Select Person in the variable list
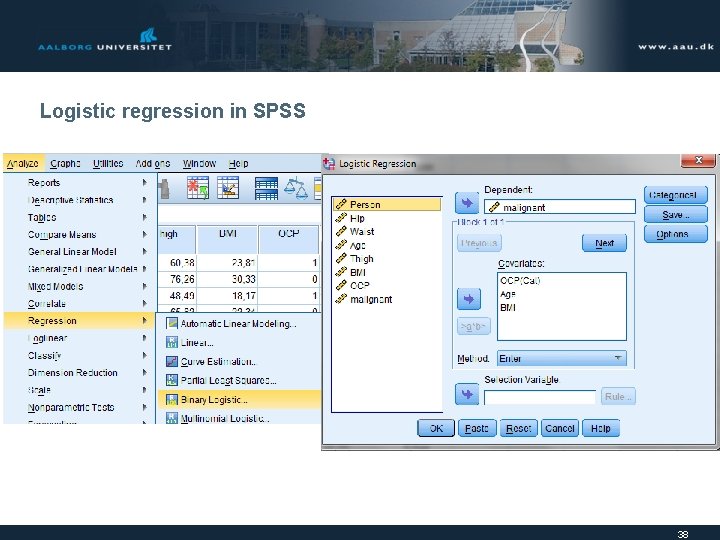This screenshot has width=720, height=540. click(x=387, y=204)
